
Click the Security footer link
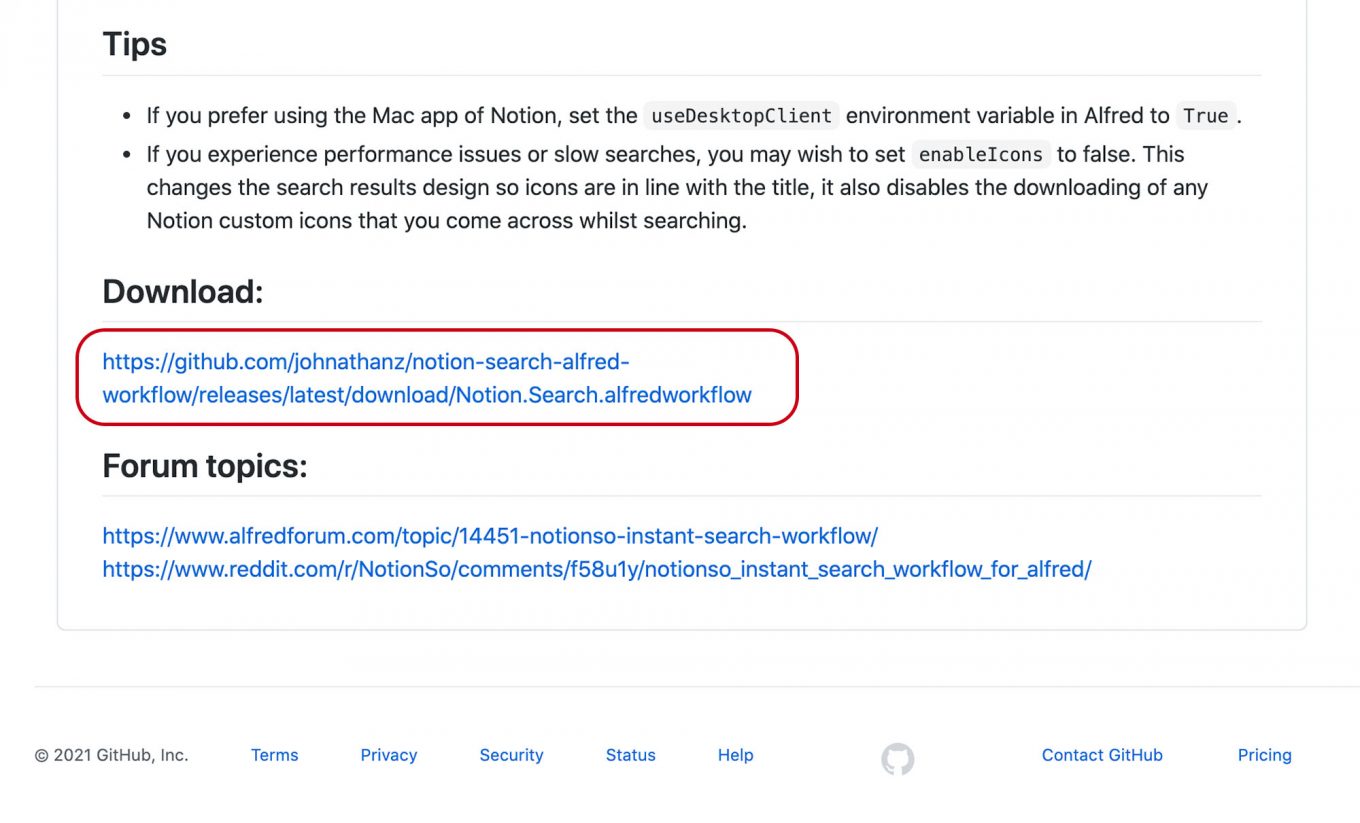coord(511,755)
